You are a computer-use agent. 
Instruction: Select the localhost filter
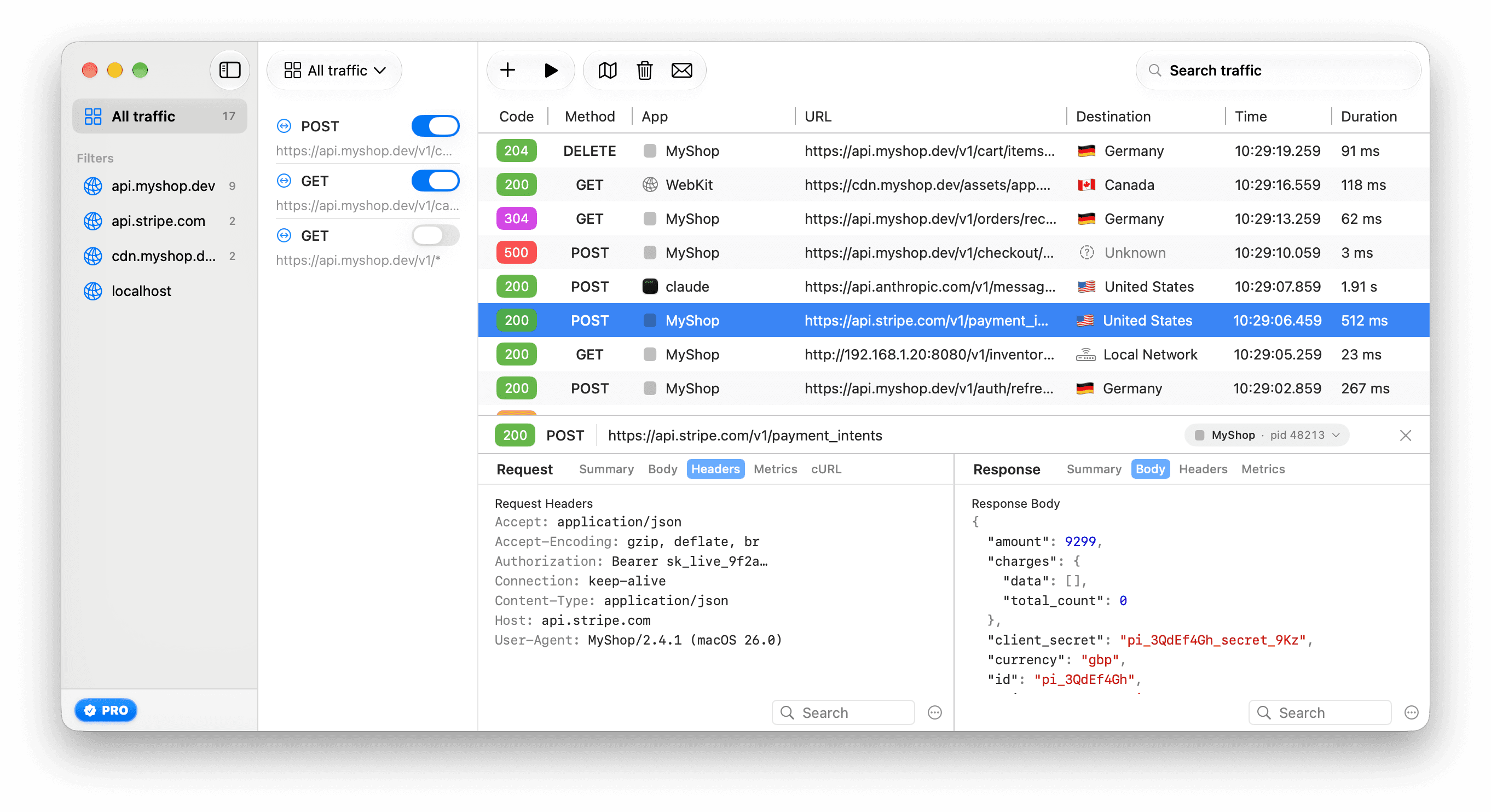coord(160,291)
